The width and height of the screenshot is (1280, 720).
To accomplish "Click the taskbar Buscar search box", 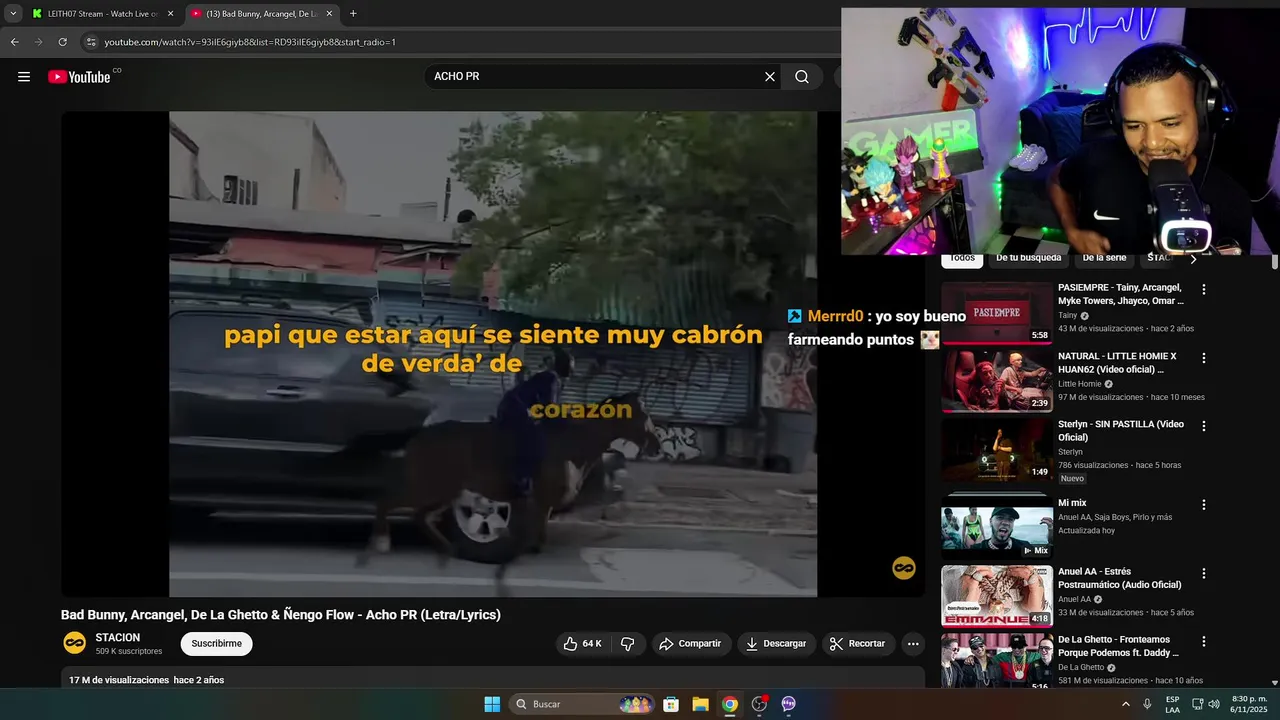I will tap(581, 704).
